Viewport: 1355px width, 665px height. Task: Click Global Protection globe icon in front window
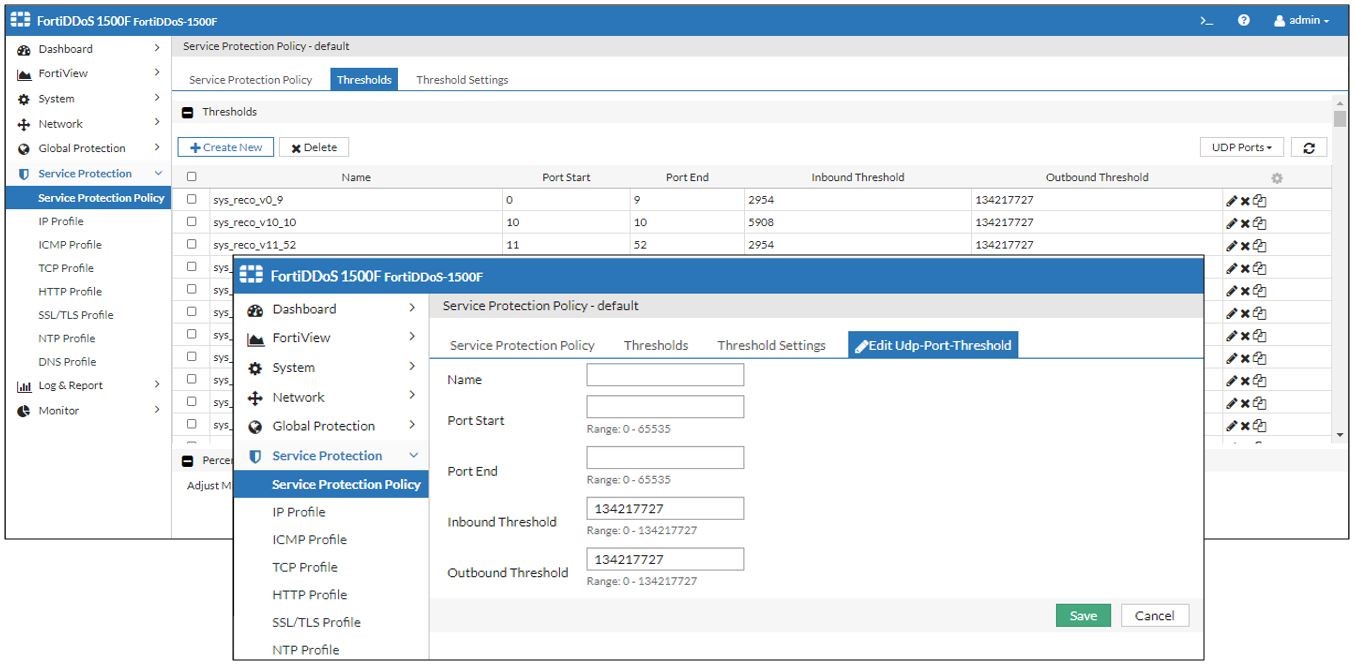255,427
